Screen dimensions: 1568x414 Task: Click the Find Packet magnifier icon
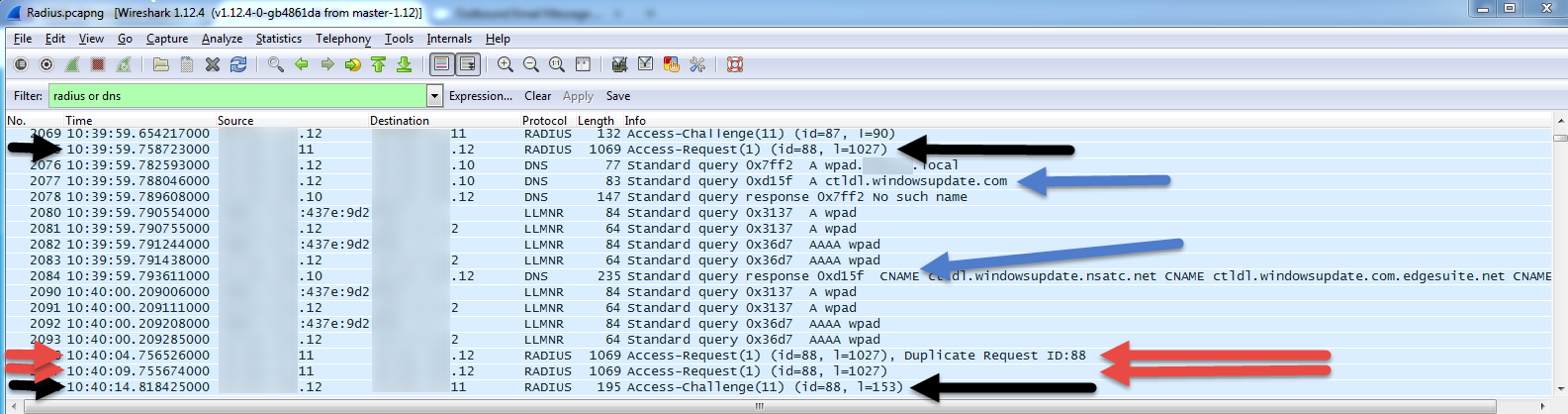(x=276, y=64)
